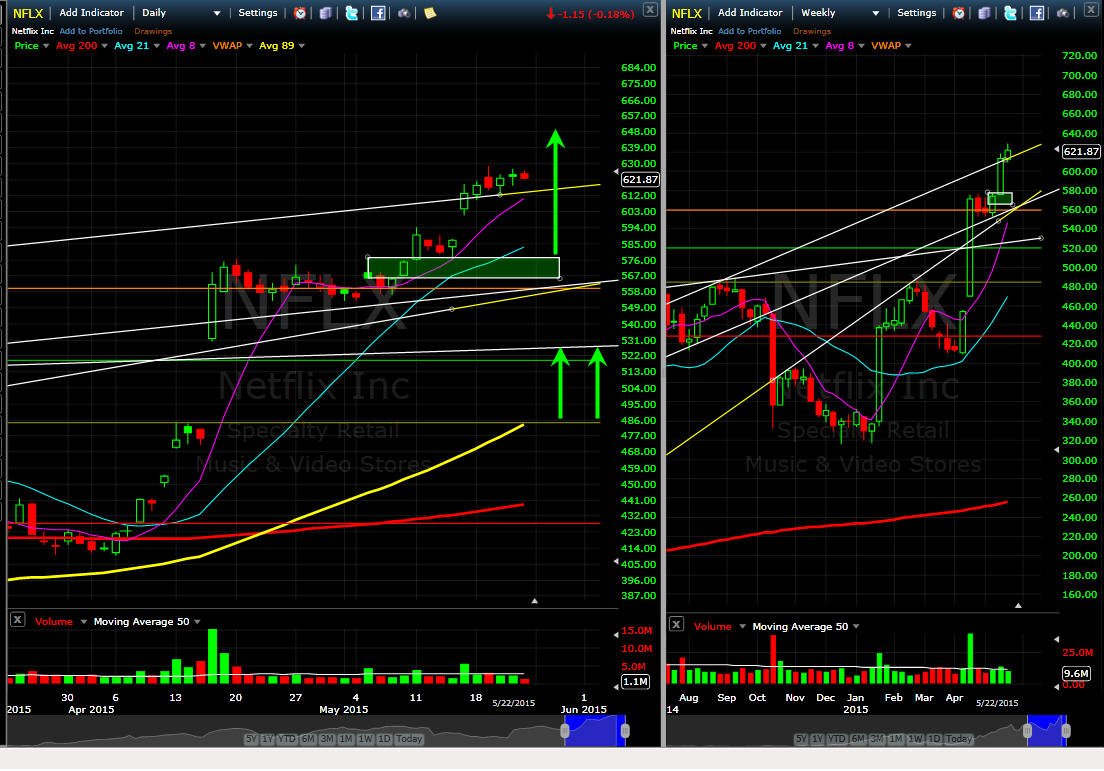Select Today range in Daily chart

[x=409, y=739]
